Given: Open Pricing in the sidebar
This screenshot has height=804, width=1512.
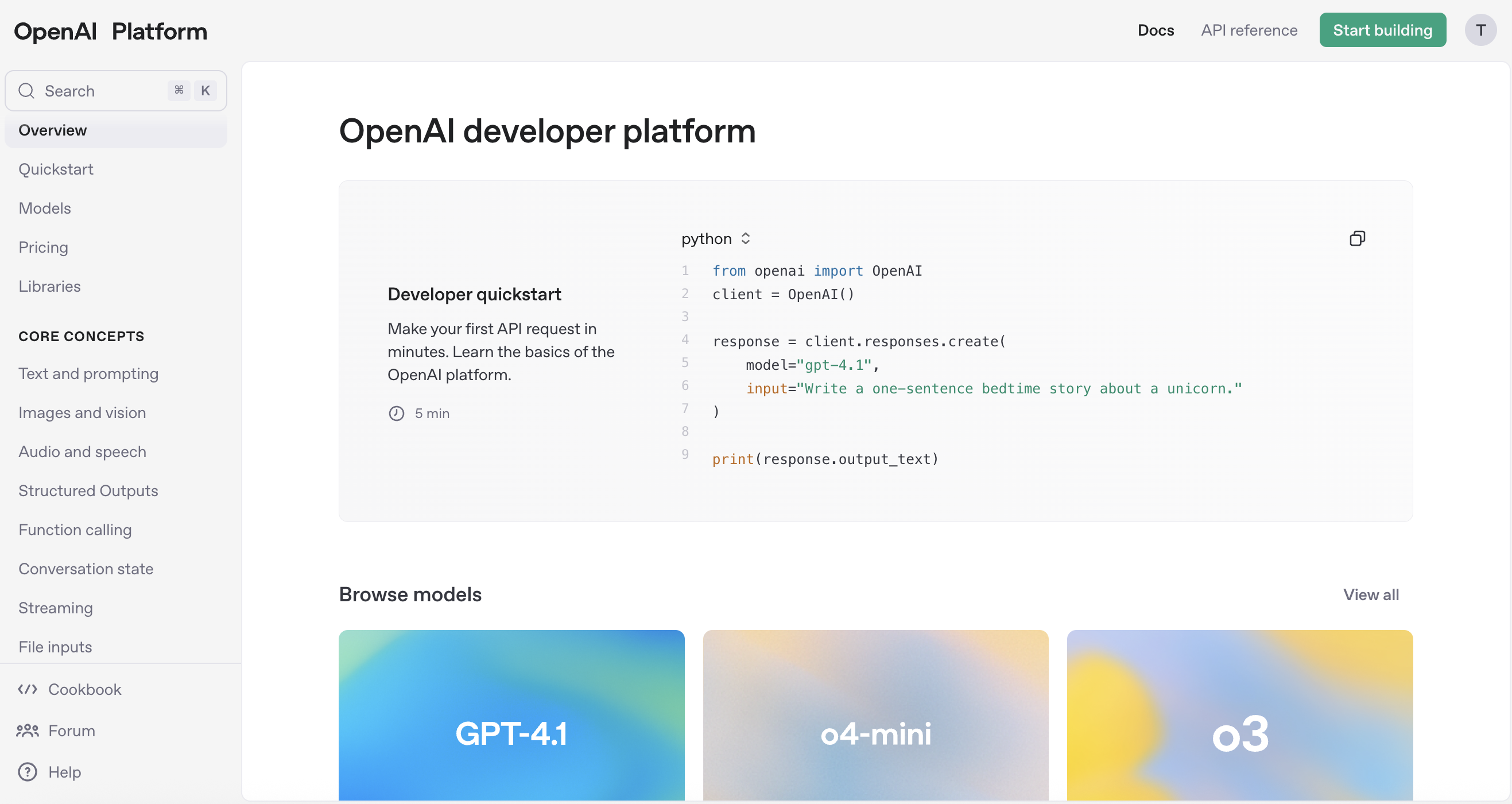Looking at the screenshot, I should pyautogui.click(x=44, y=248).
